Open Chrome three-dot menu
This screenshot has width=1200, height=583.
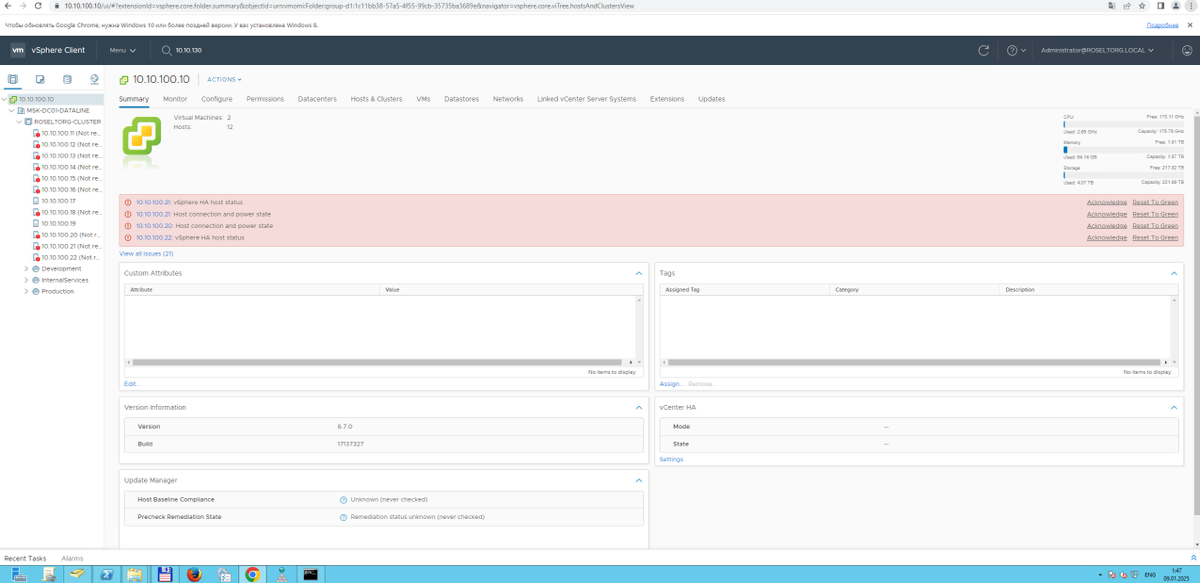coord(1191,6)
